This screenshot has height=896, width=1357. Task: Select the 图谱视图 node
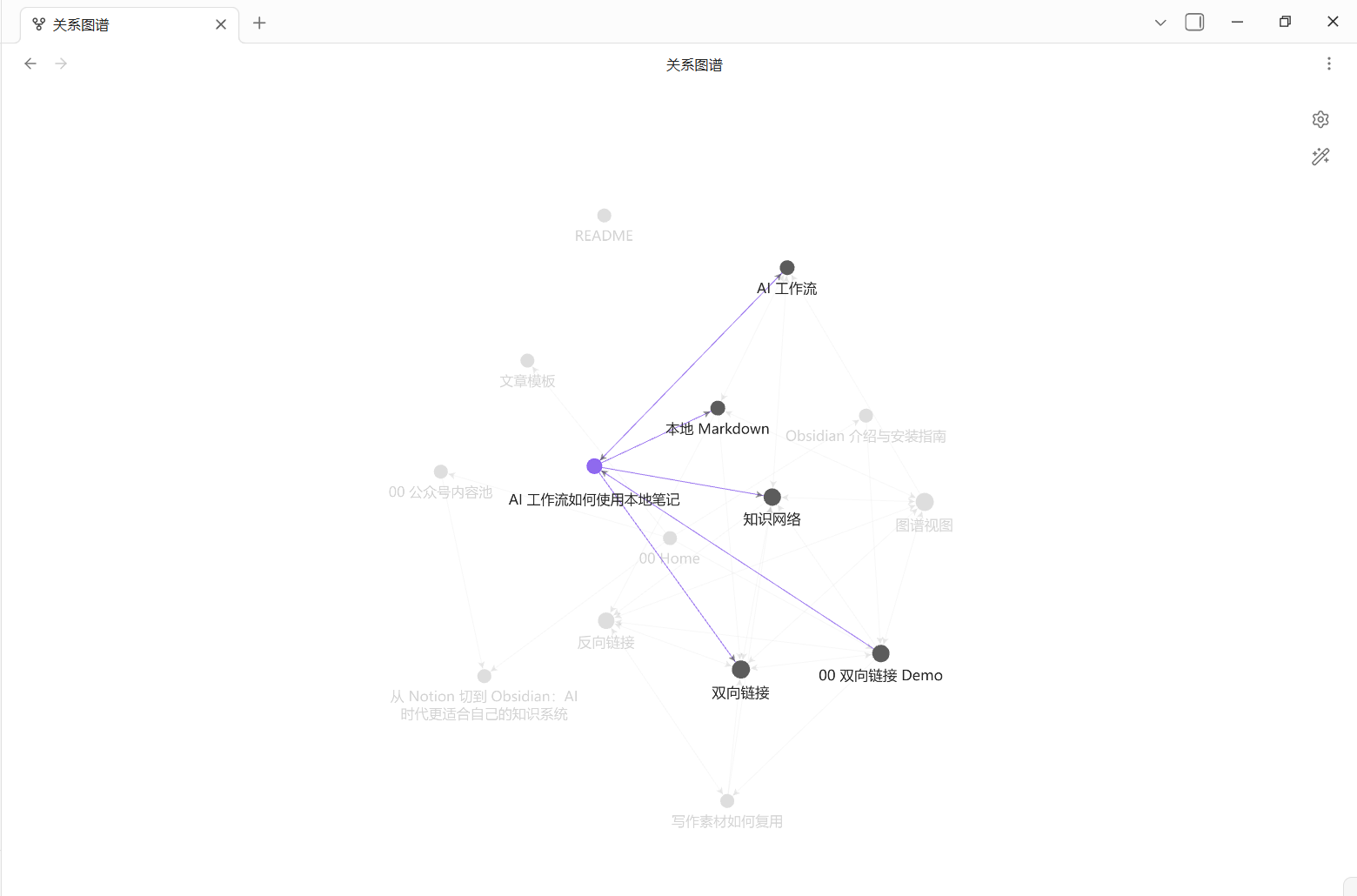(x=925, y=502)
